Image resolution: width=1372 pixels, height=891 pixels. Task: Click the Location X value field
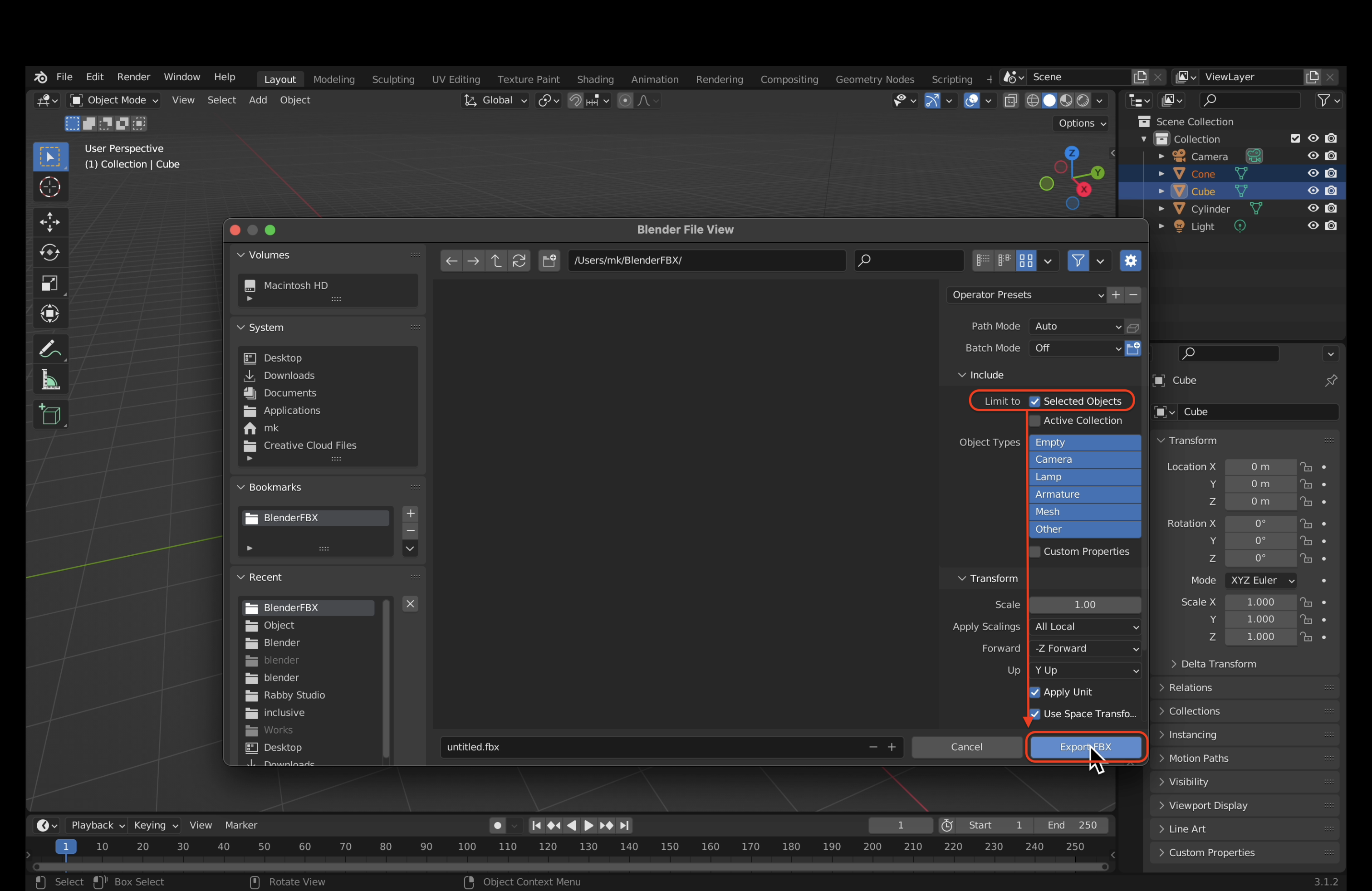pyautogui.click(x=1260, y=467)
